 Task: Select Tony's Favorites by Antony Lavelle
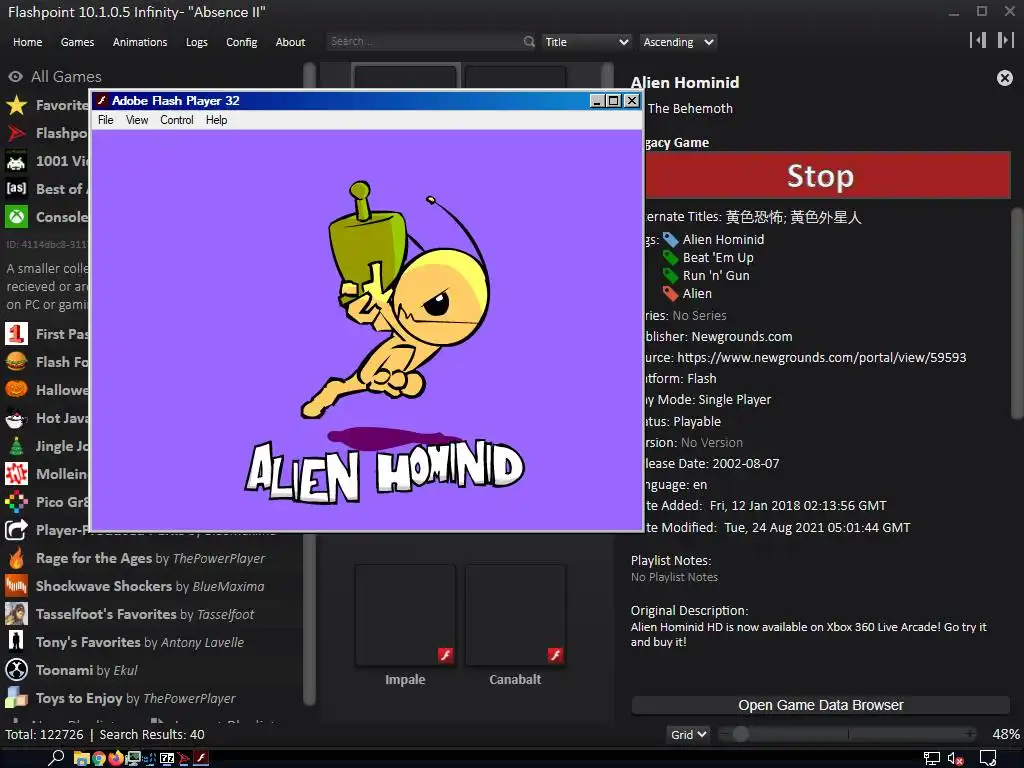tap(140, 642)
